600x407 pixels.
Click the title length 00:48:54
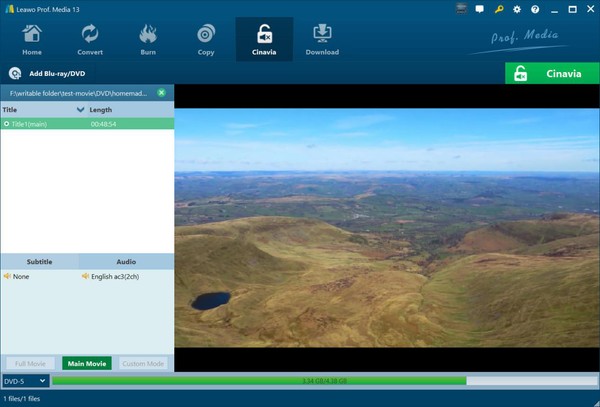(103, 124)
